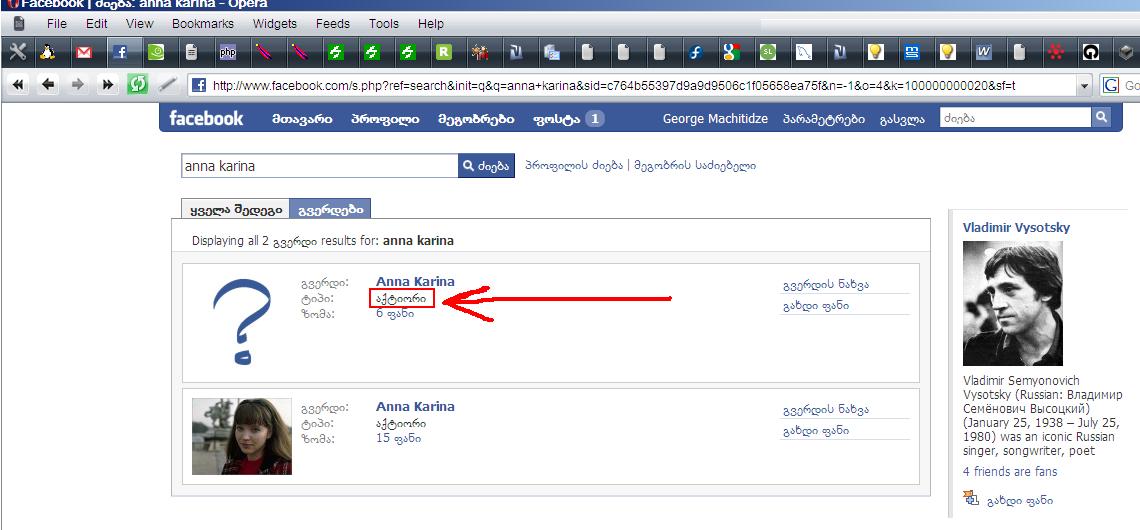Screen dimensions: 1140x530
Task: Click the Rewind navigation button
Action: point(18,85)
